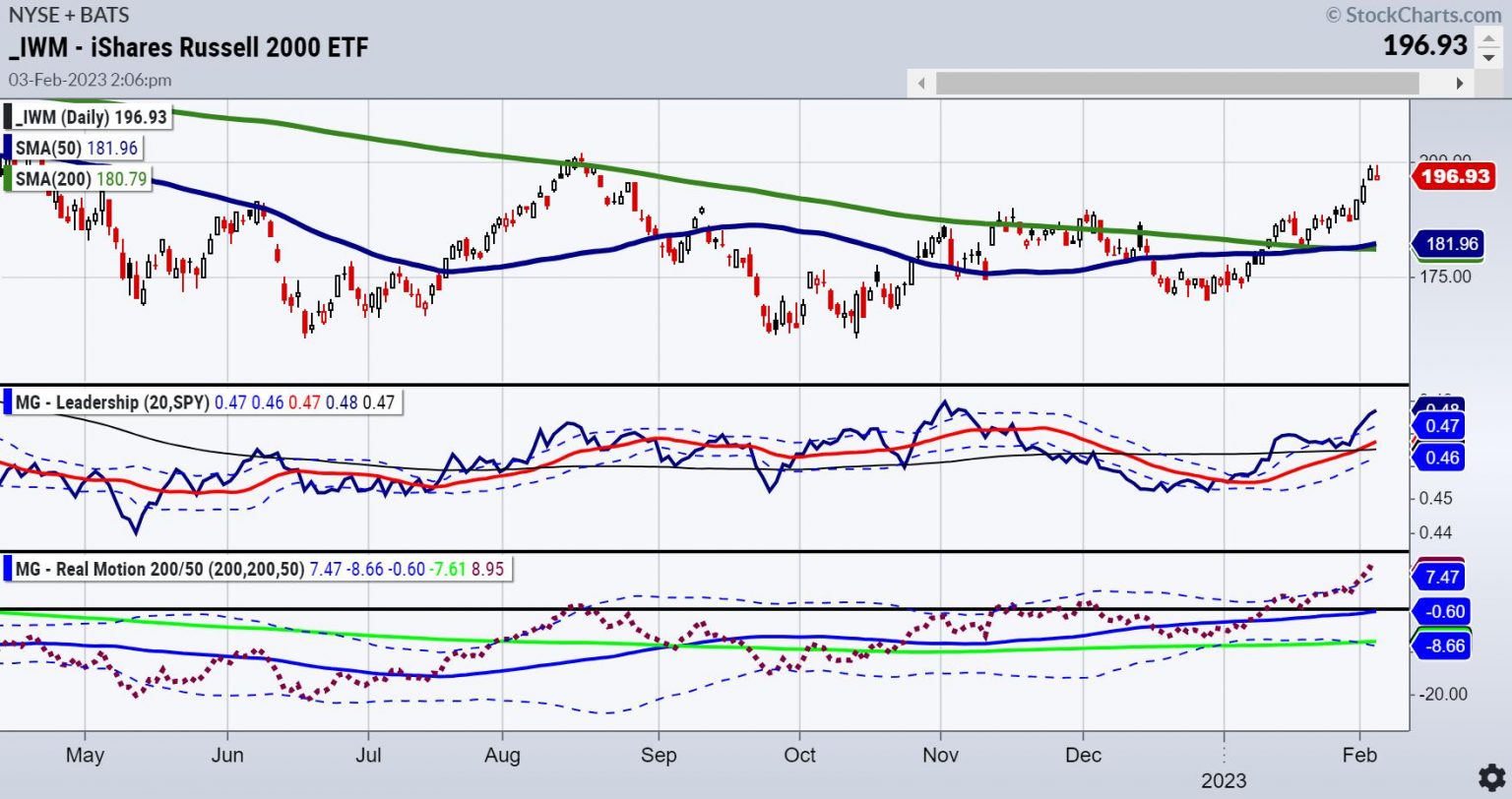This screenshot has height=799, width=1512.
Task: Click the blue SMA(50) color swatch
Action: point(8,149)
